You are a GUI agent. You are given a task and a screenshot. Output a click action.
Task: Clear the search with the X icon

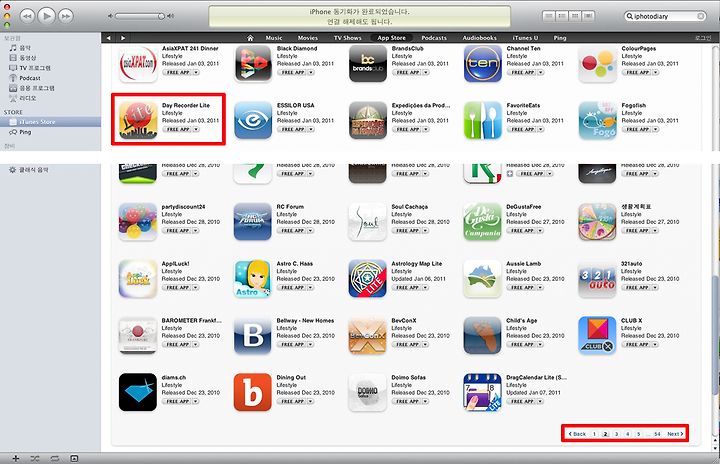point(701,16)
